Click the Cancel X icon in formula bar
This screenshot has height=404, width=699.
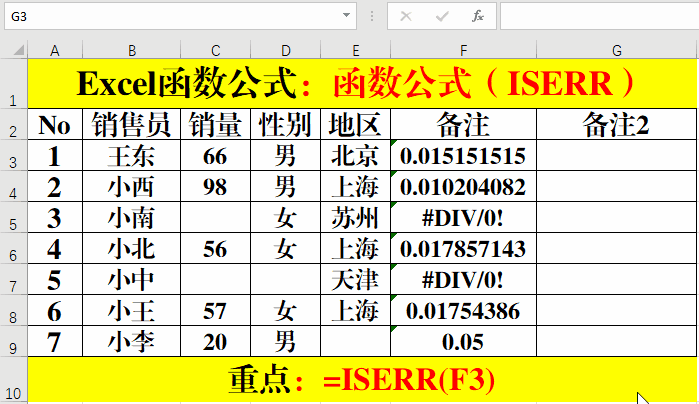(406, 16)
